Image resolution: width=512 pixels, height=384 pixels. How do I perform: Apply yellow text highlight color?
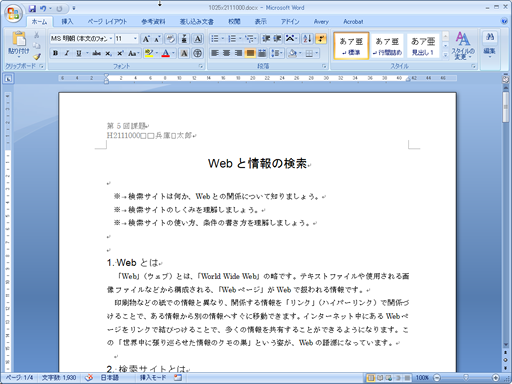point(149,53)
